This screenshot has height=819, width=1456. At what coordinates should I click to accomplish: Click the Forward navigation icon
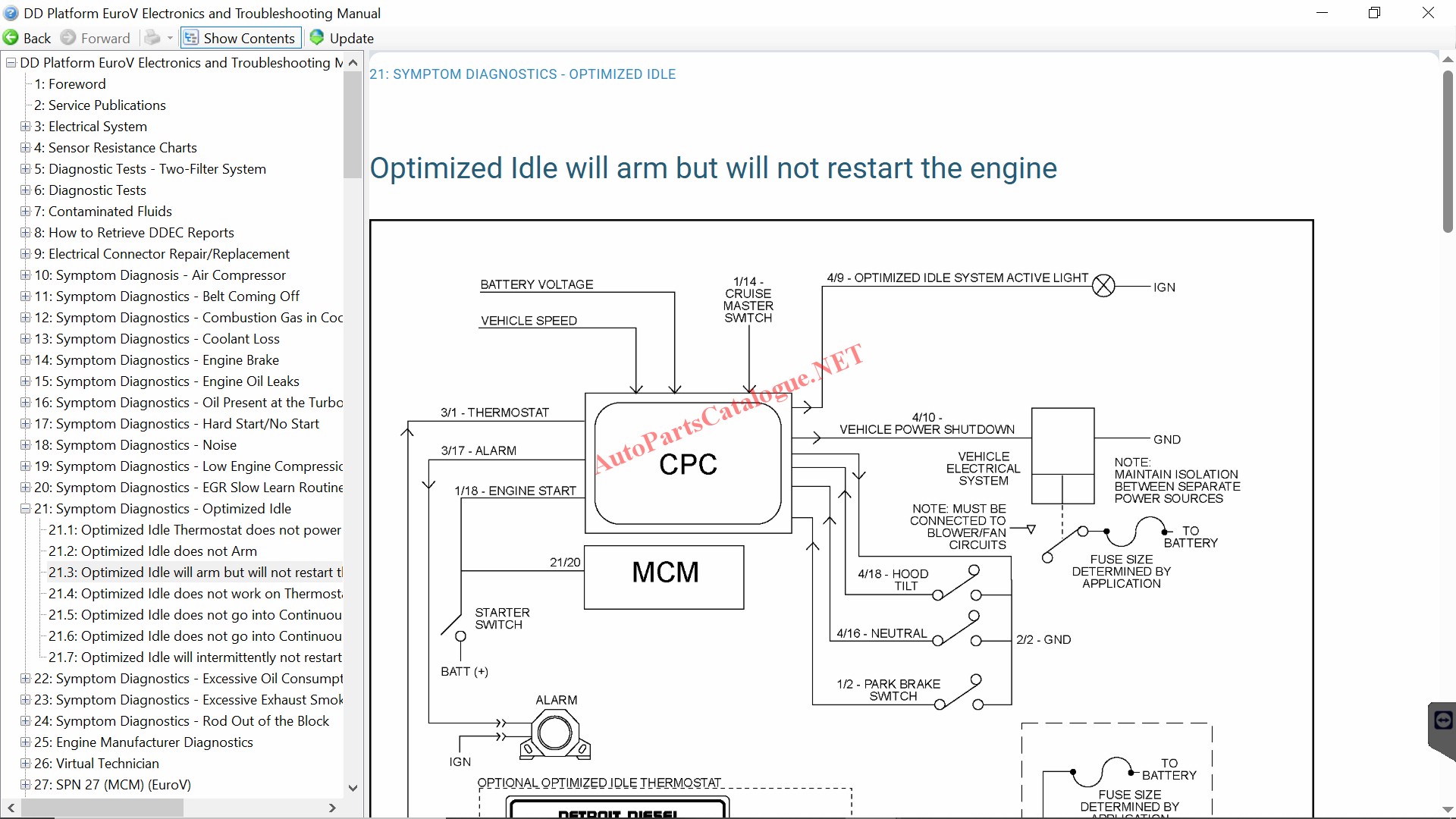click(68, 38)
